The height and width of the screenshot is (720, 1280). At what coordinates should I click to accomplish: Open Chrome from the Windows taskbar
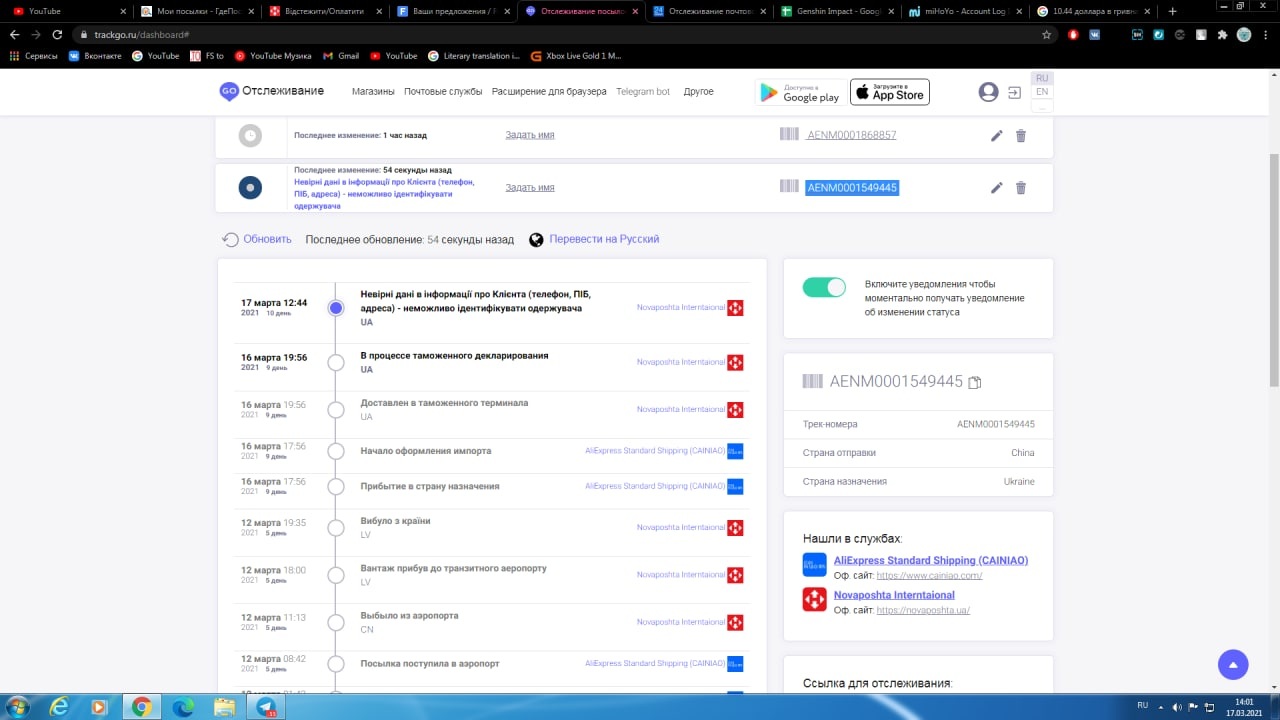click(x=141, y=706)
